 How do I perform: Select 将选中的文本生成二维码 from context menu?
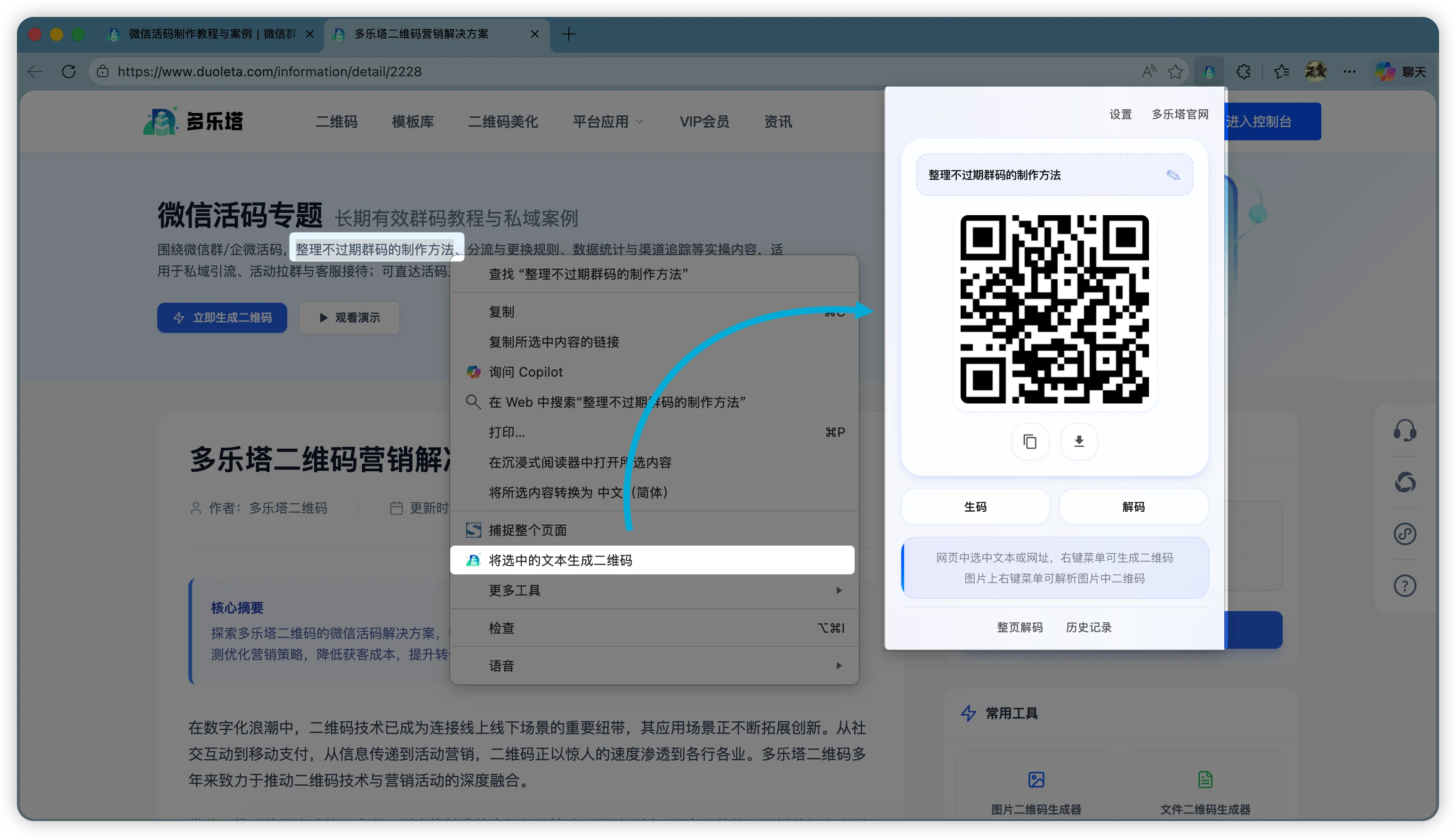(x=560, y=559)
